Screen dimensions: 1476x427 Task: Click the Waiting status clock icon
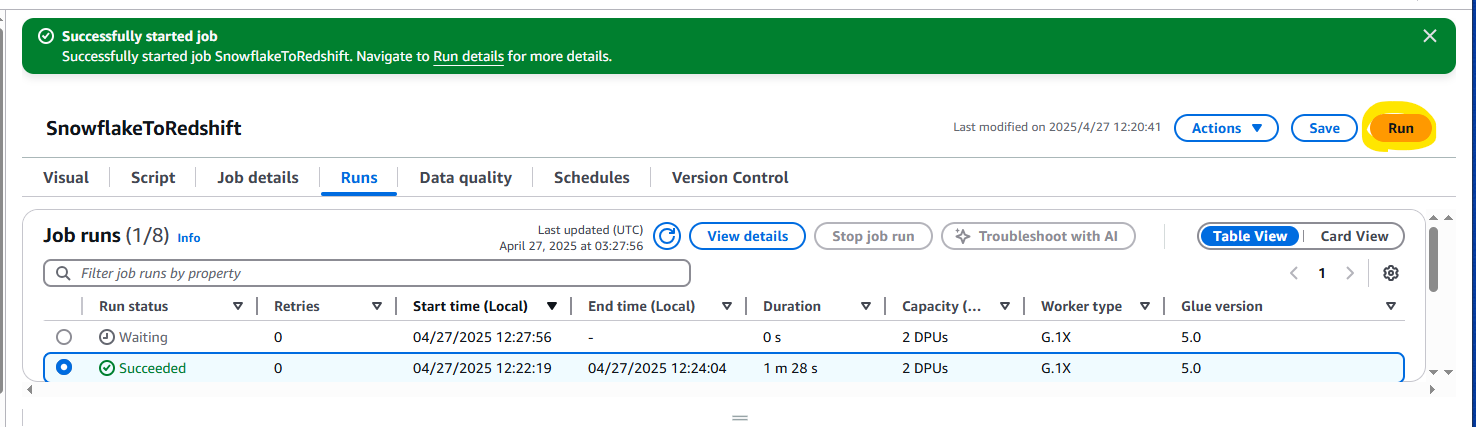coord(107,337)
